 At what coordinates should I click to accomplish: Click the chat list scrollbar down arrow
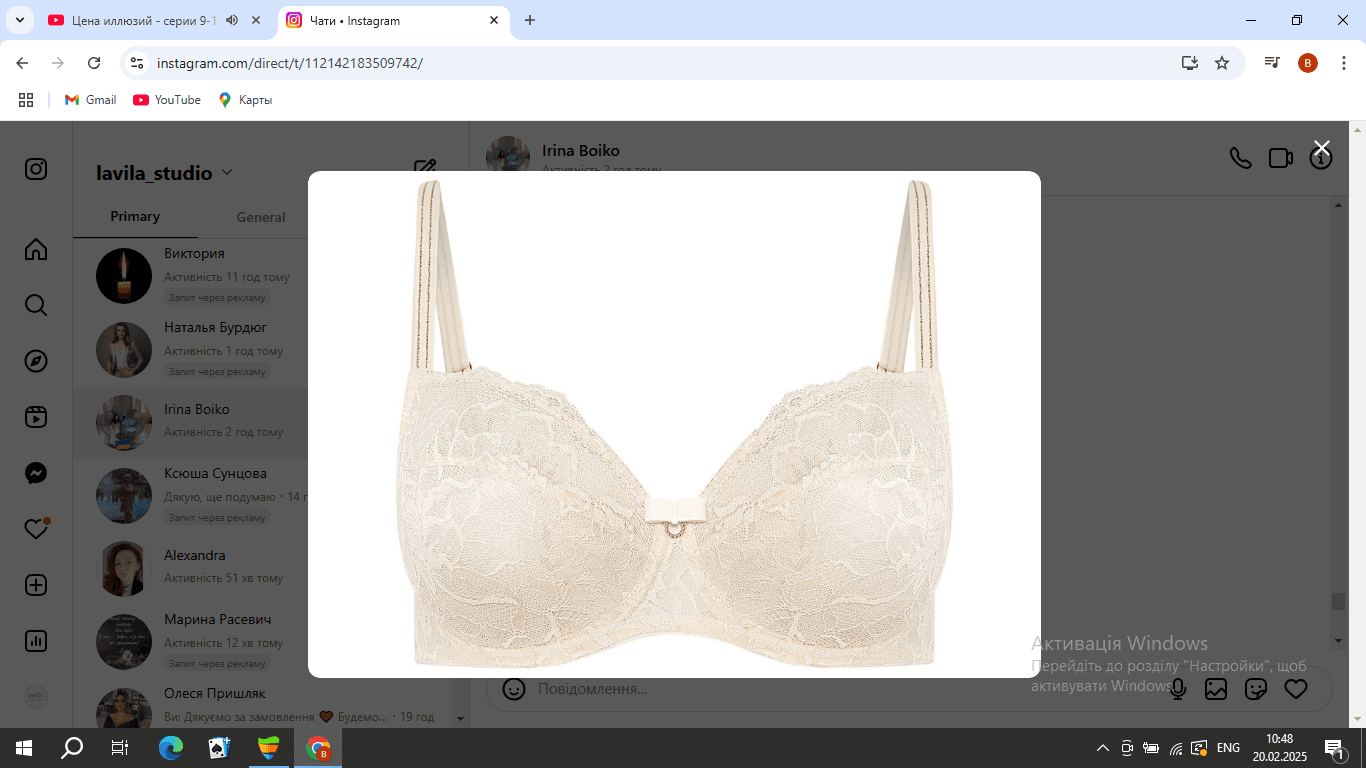tap(460, 718)
